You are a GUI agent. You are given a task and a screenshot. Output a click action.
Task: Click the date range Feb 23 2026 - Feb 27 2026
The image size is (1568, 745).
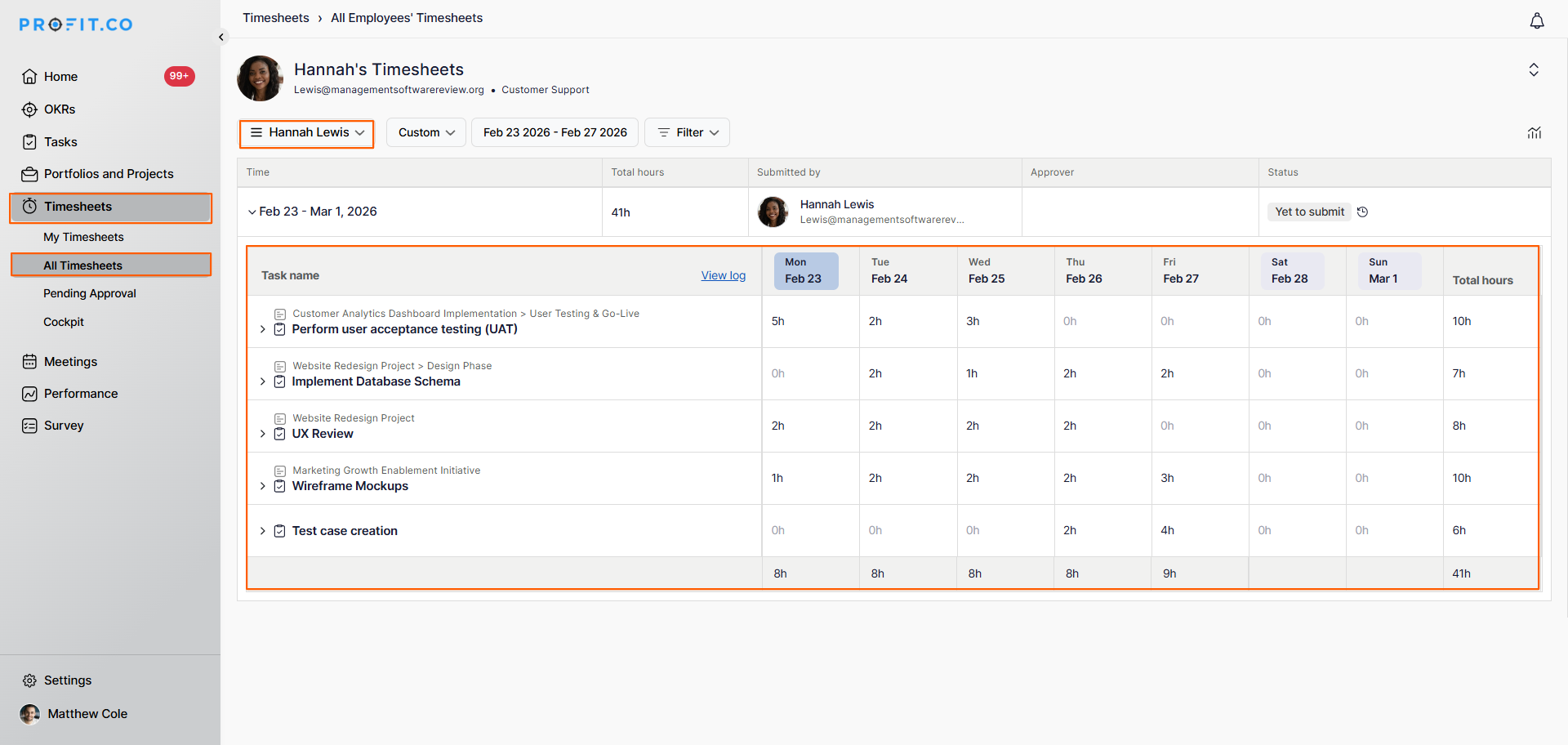pyautogui.click(x=555, y=133)
